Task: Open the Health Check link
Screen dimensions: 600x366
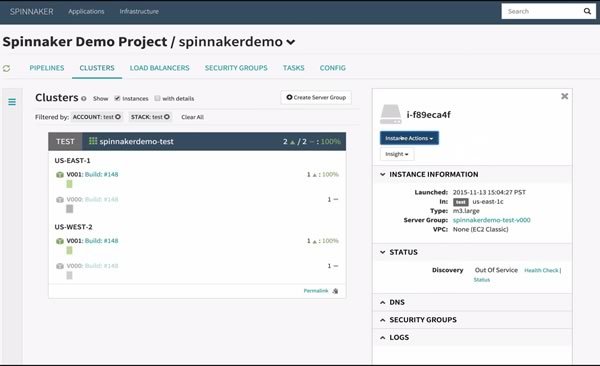Action: coord(541,270)
